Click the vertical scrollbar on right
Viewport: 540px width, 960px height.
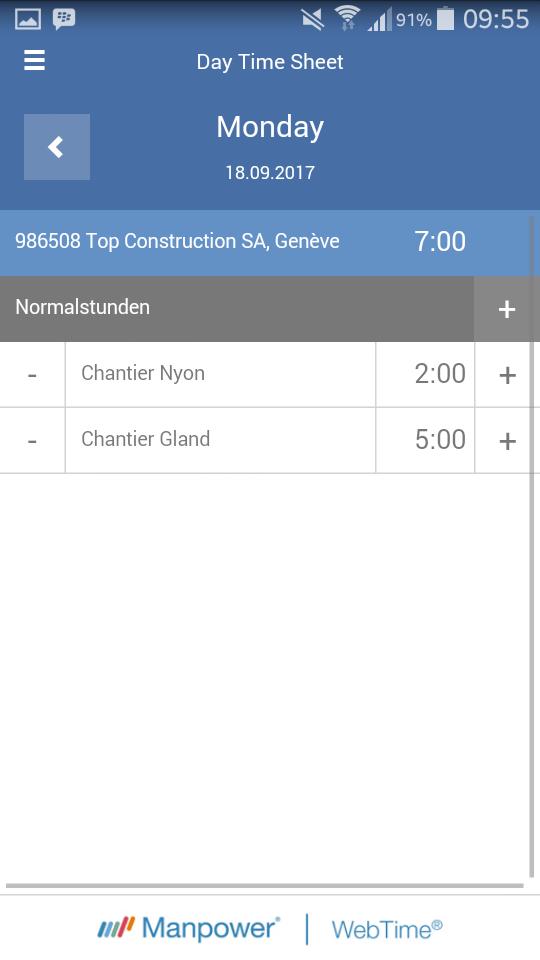pyautogui.click(x=531, y=546)
